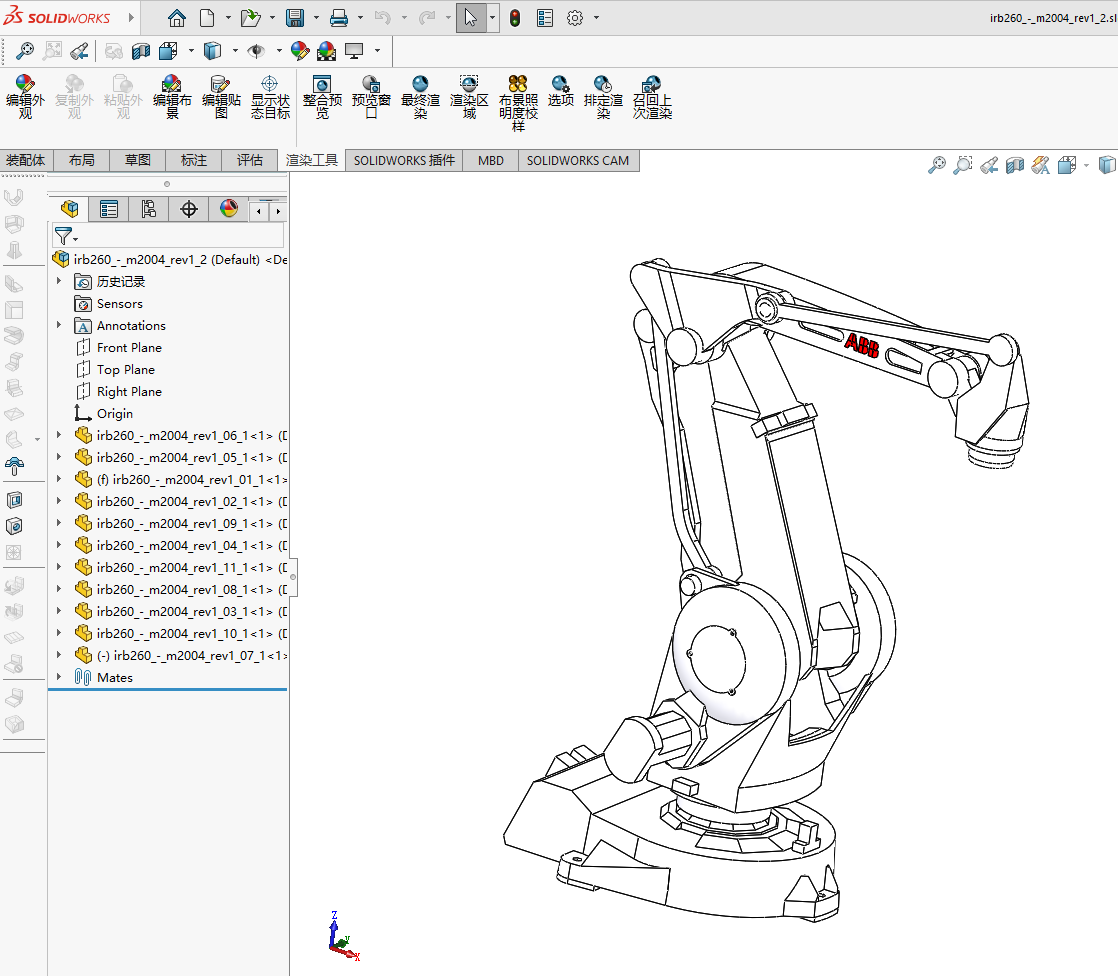Open the SOLIDWORKS CAM tab
1118x976 pixels.
coord(578,160)
